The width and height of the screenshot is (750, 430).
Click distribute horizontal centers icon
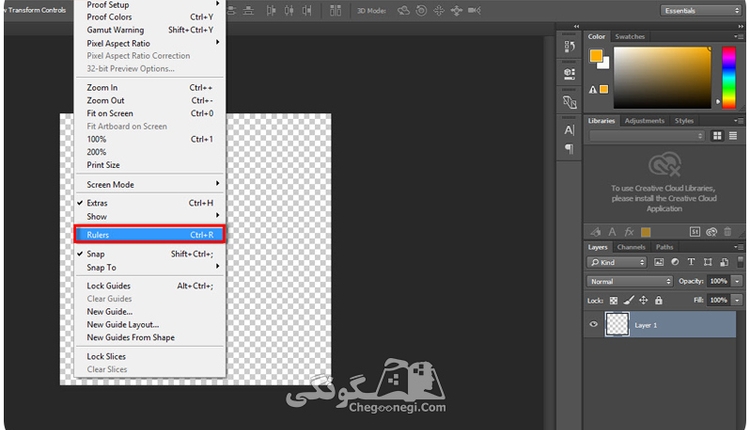coord(289,10)
